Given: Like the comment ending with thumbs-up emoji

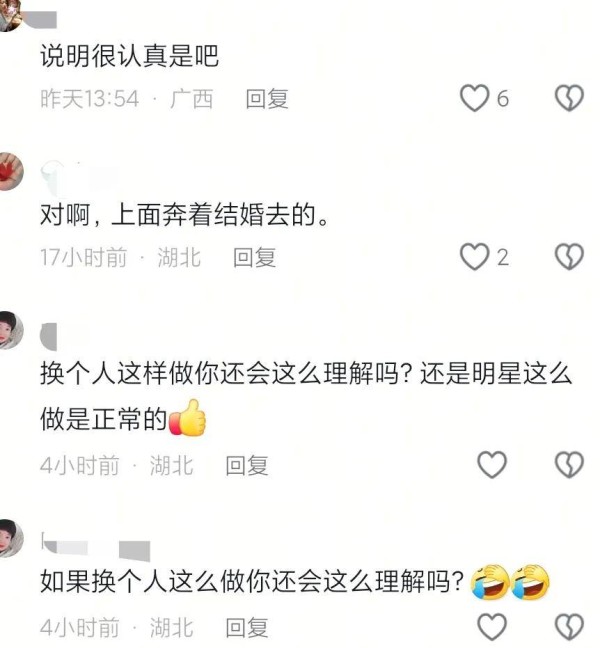Looking at the screenshot, I should click(x=492, y=465).
